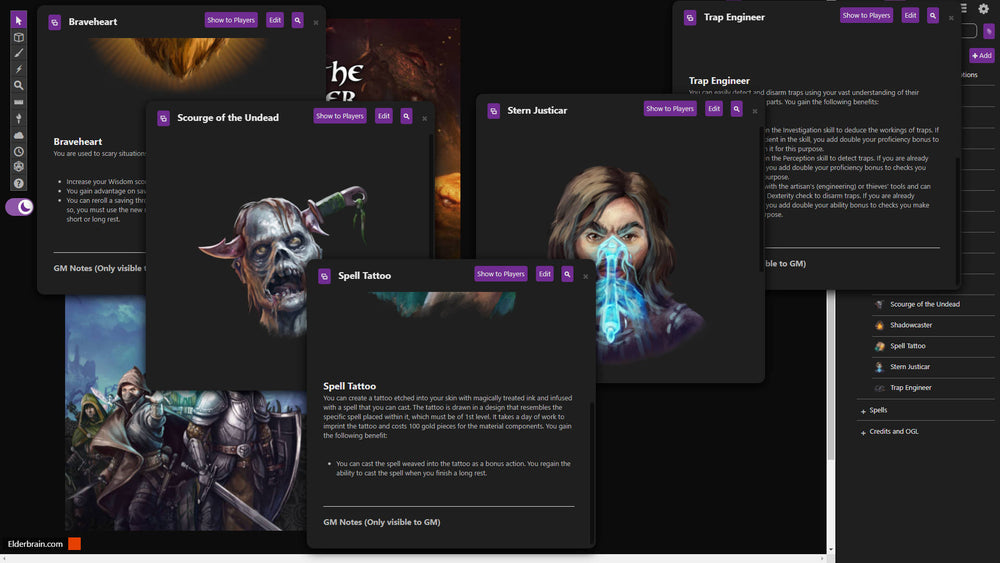
Task: Open the torch lighting tool
Action: tap(18, 119)
